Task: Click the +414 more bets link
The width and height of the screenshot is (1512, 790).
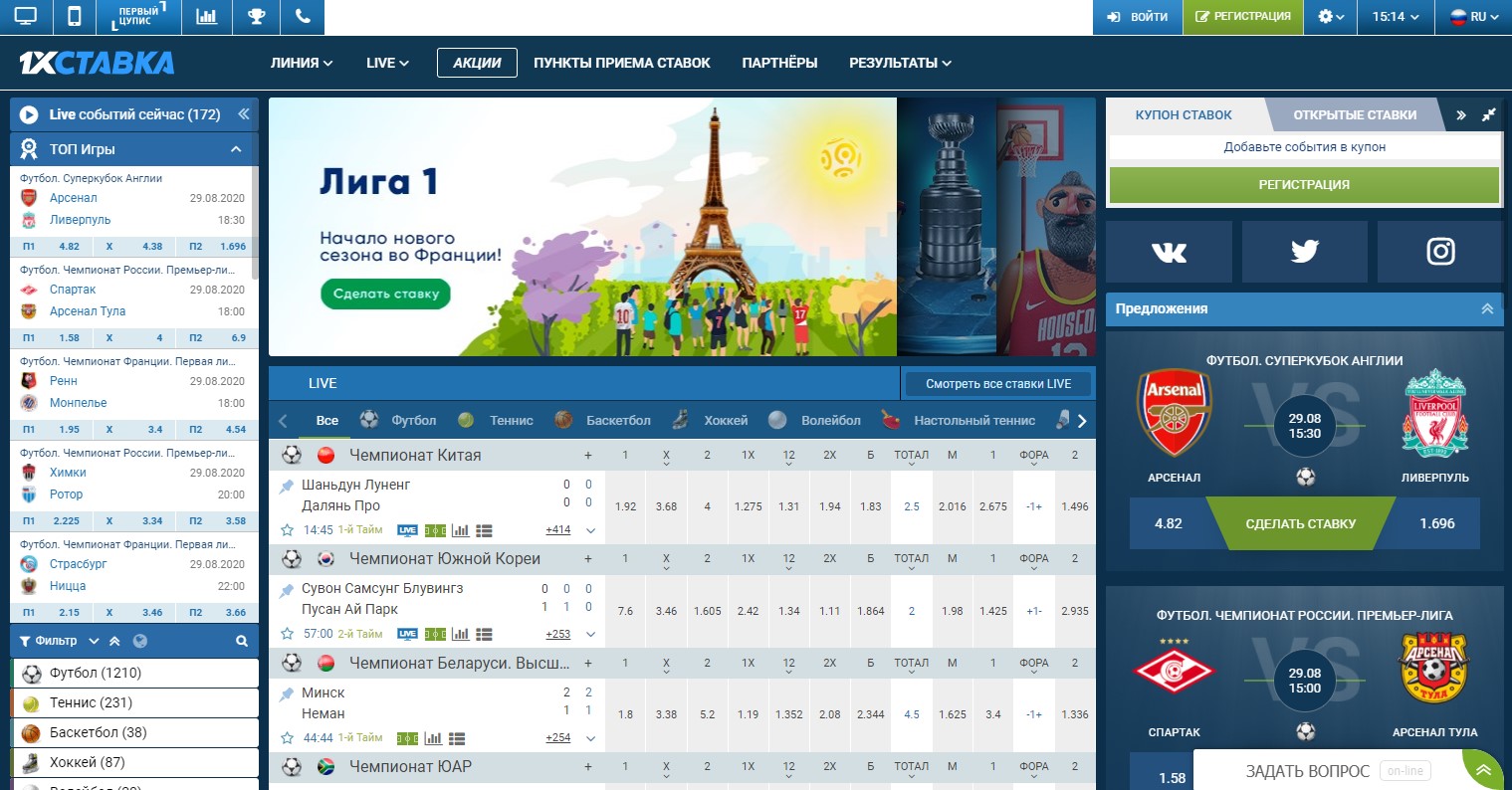Action: click(558, 530)
